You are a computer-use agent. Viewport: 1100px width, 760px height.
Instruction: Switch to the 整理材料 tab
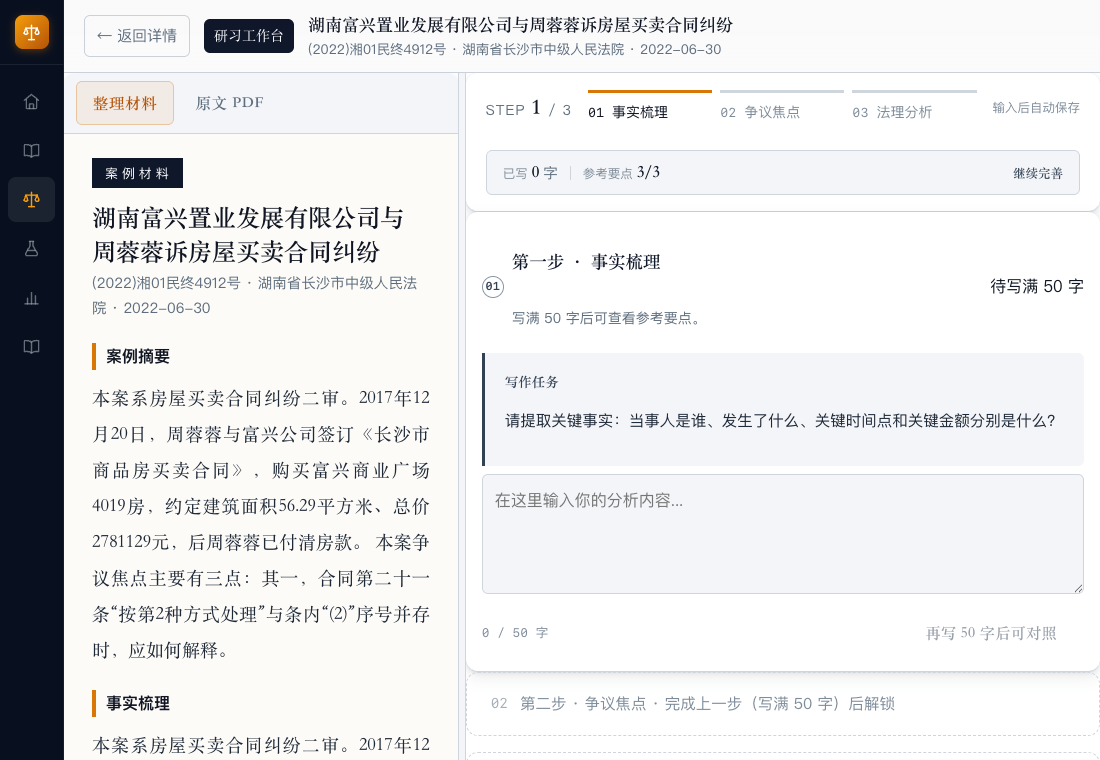[125, 103]
